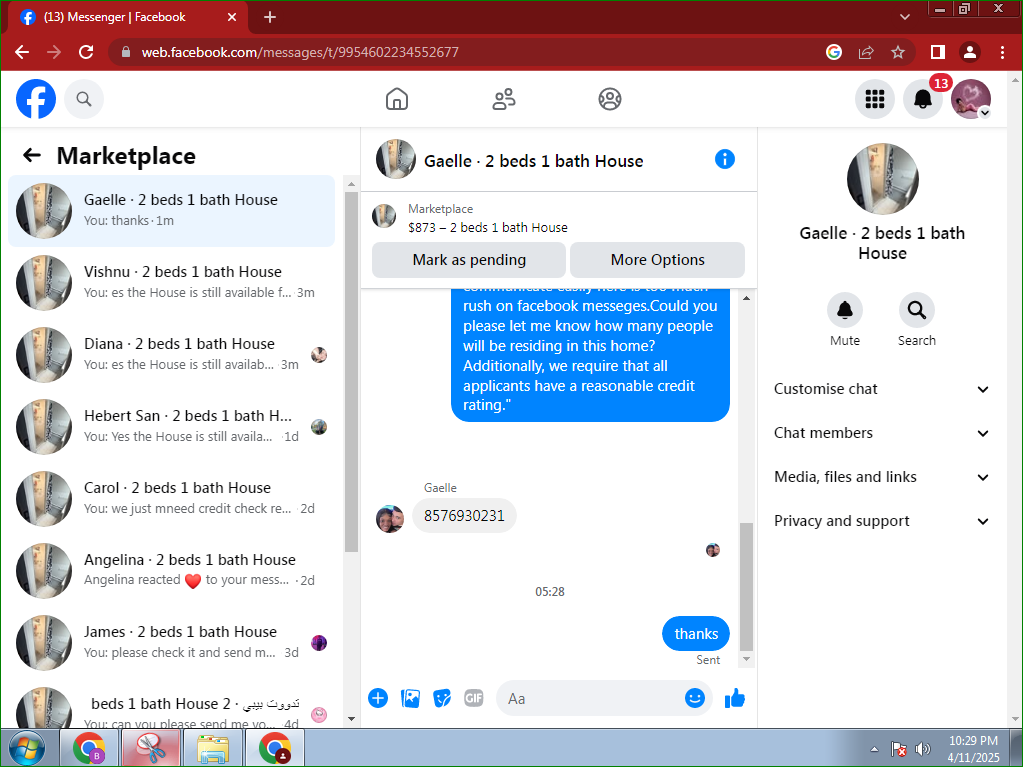Click the large listing thumbnail in info panel

[882, 179]
